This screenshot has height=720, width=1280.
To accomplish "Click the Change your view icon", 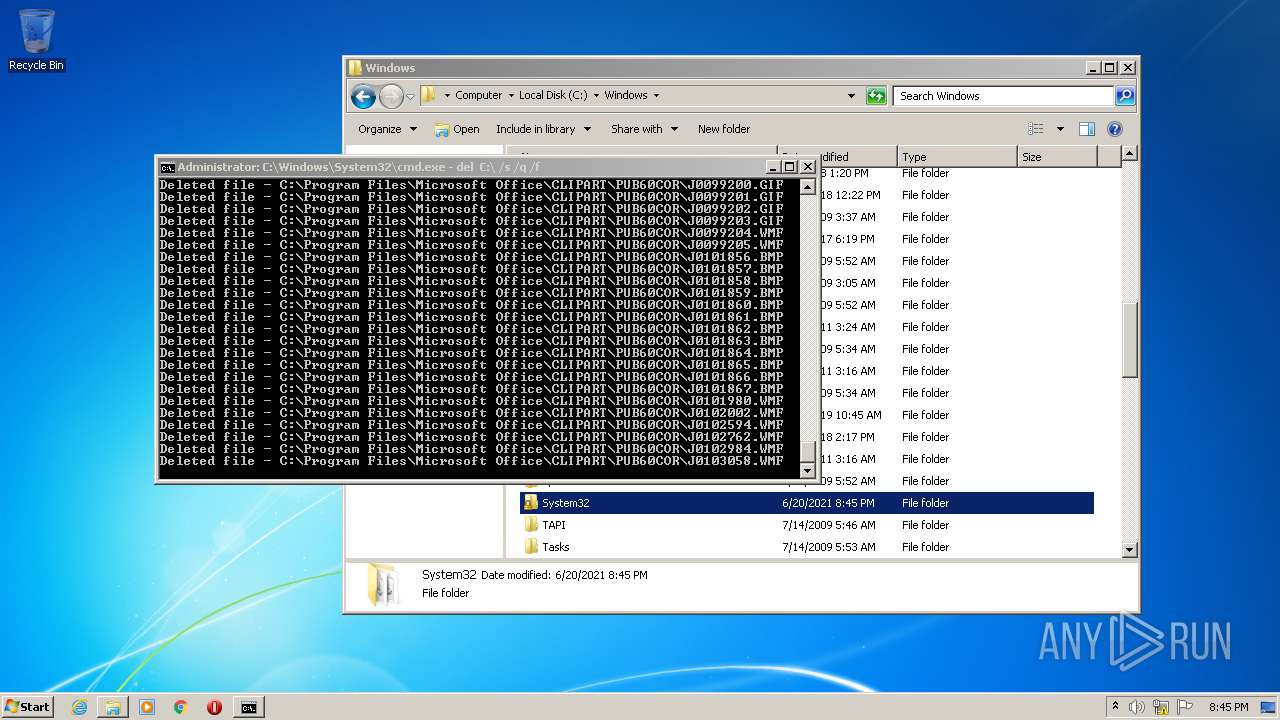I will (1036, 129).
